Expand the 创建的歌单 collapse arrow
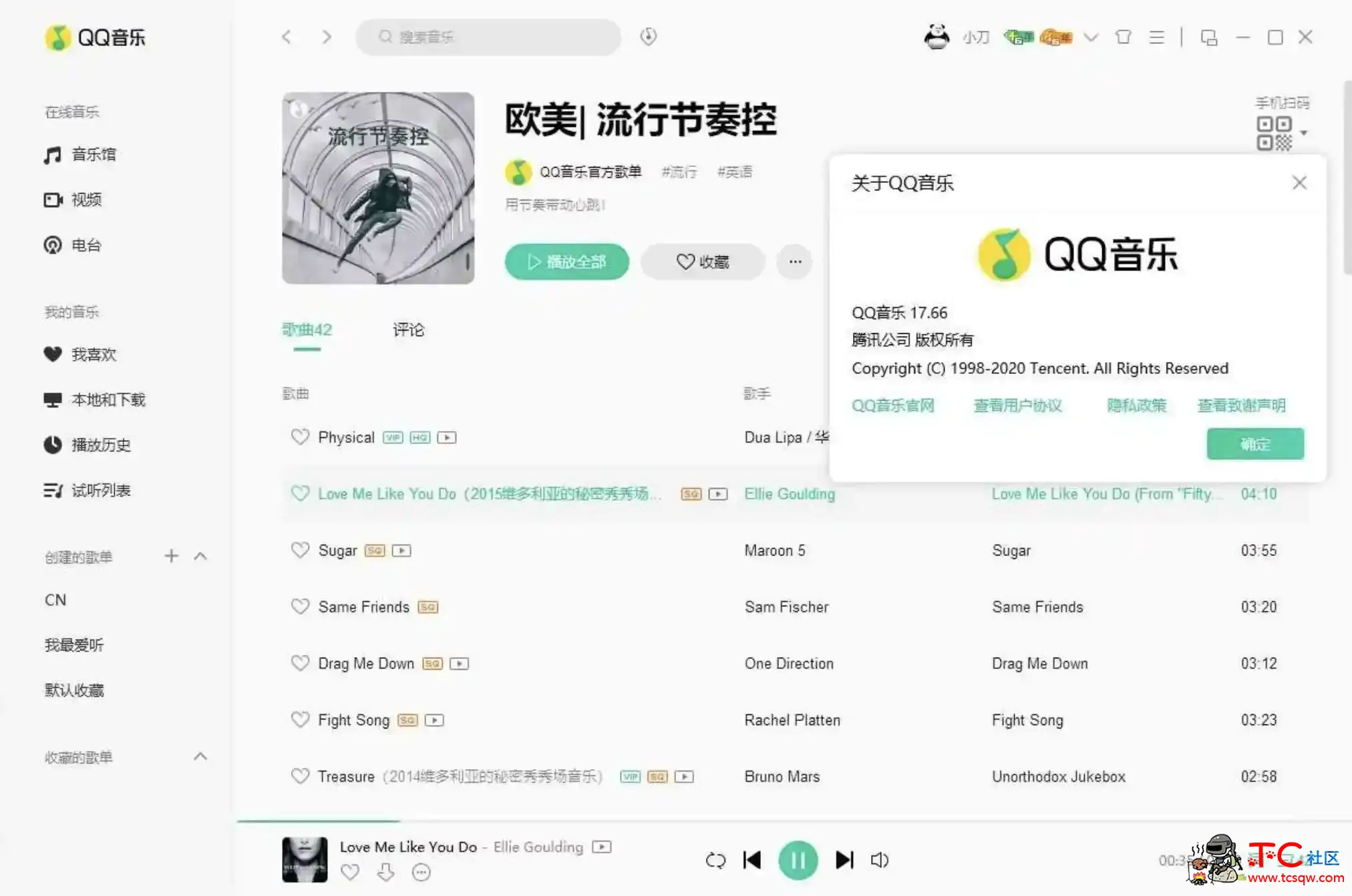 200,557
